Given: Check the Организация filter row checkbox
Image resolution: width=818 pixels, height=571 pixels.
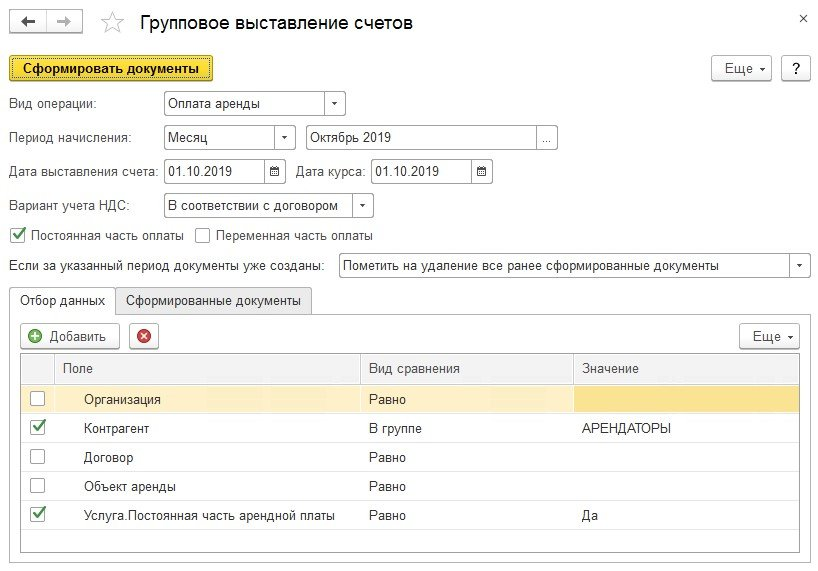Looking at the screenshot, I should [38, 399].
